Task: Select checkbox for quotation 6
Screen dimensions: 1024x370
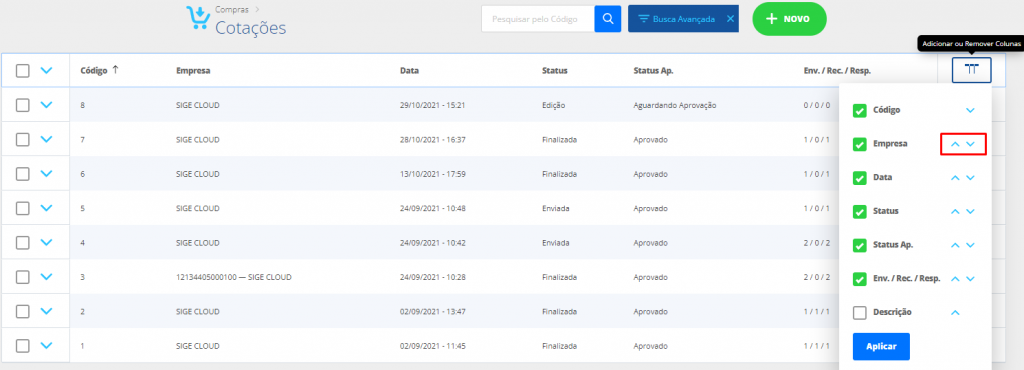Action: (23, 174)
